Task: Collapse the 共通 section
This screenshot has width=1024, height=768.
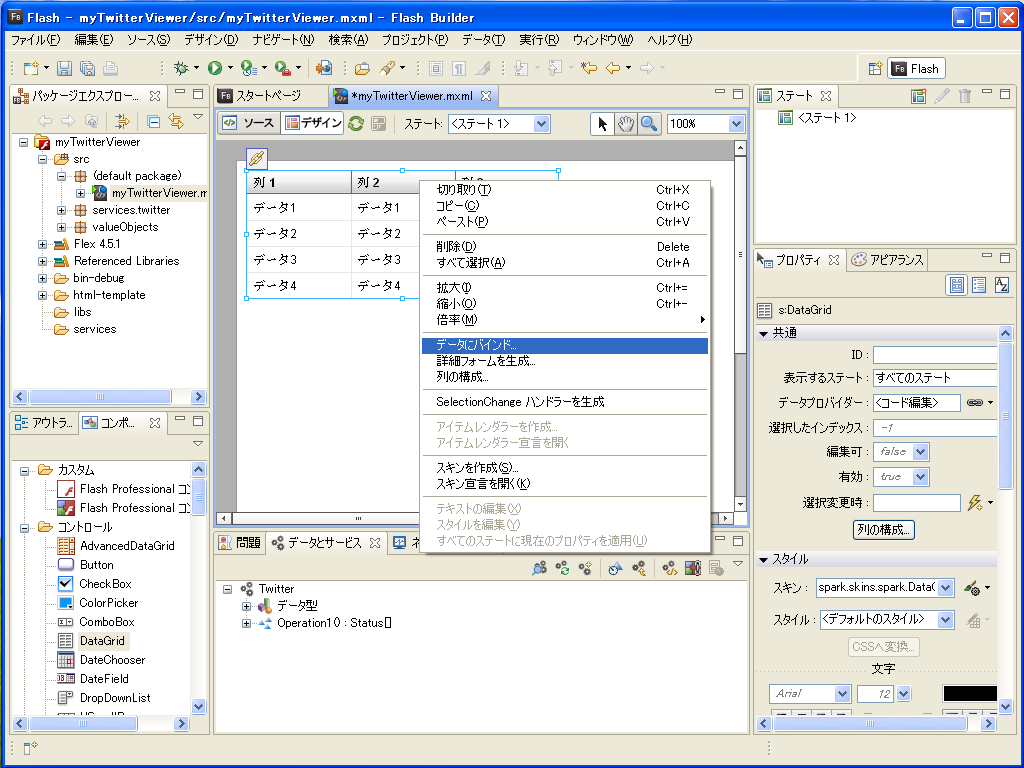Action: coord(763,333)
